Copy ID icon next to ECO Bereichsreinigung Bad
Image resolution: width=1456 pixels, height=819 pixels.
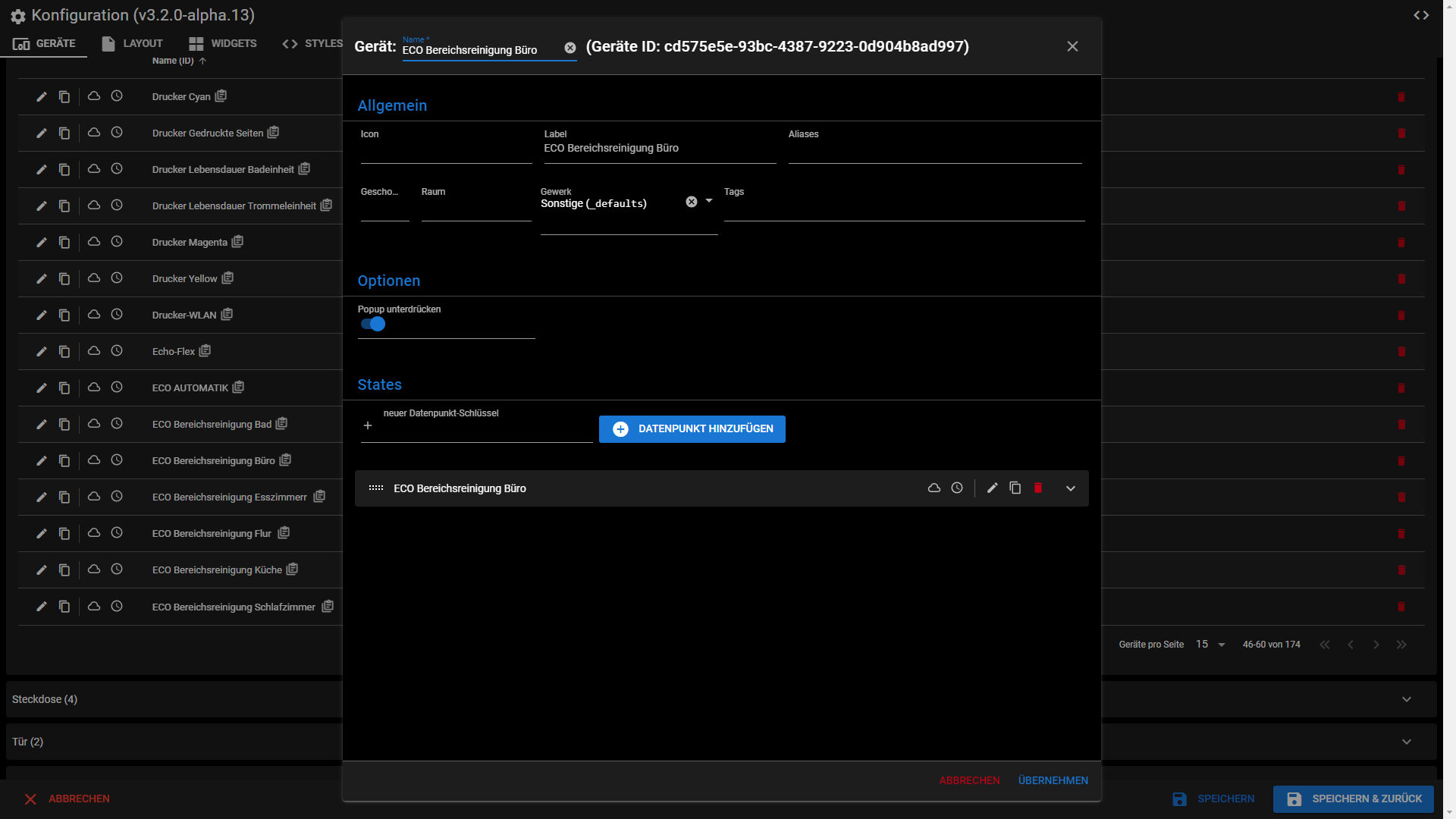[x=281, y=424]
